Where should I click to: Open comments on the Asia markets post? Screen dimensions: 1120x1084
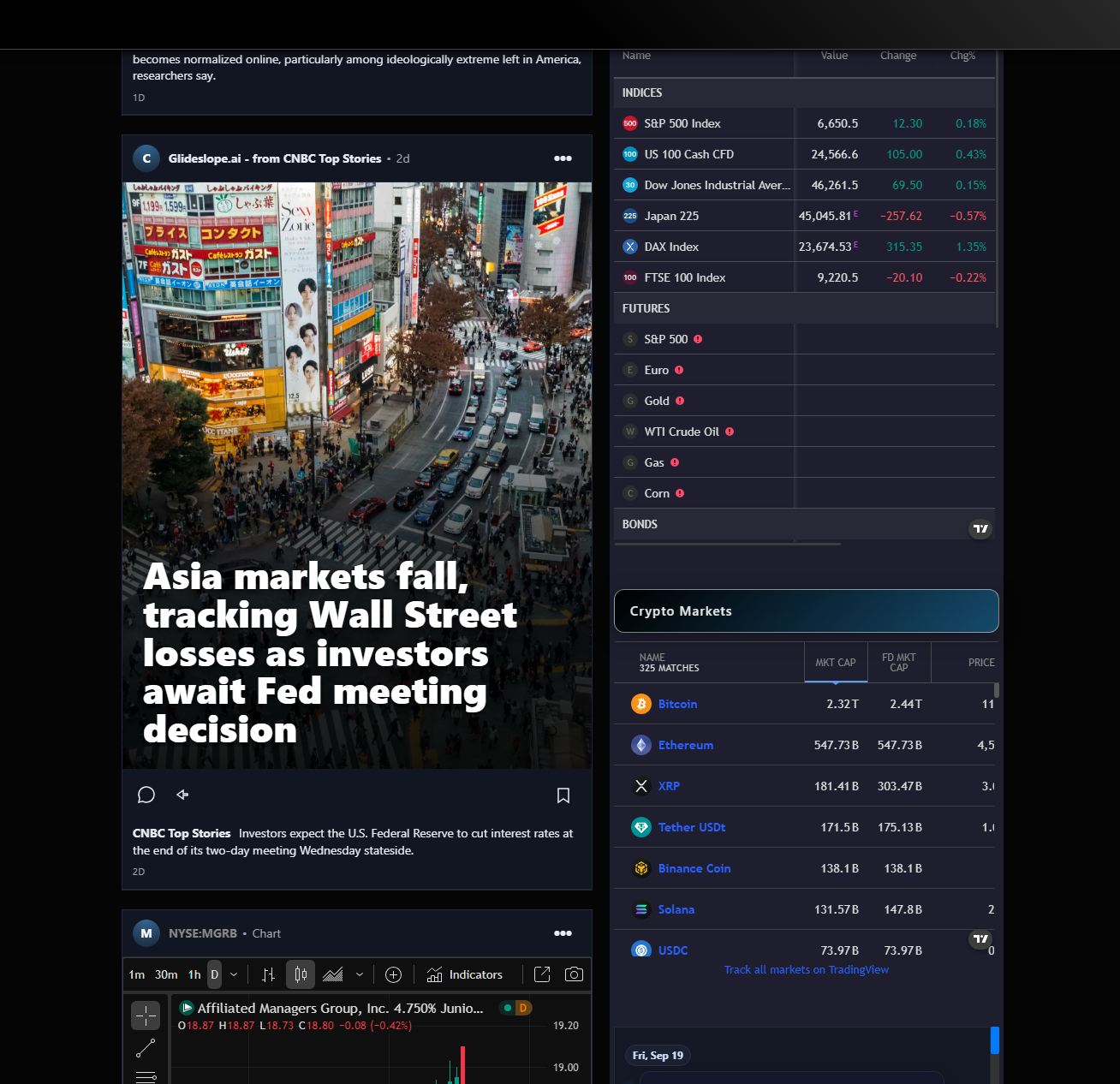(146, 795)
